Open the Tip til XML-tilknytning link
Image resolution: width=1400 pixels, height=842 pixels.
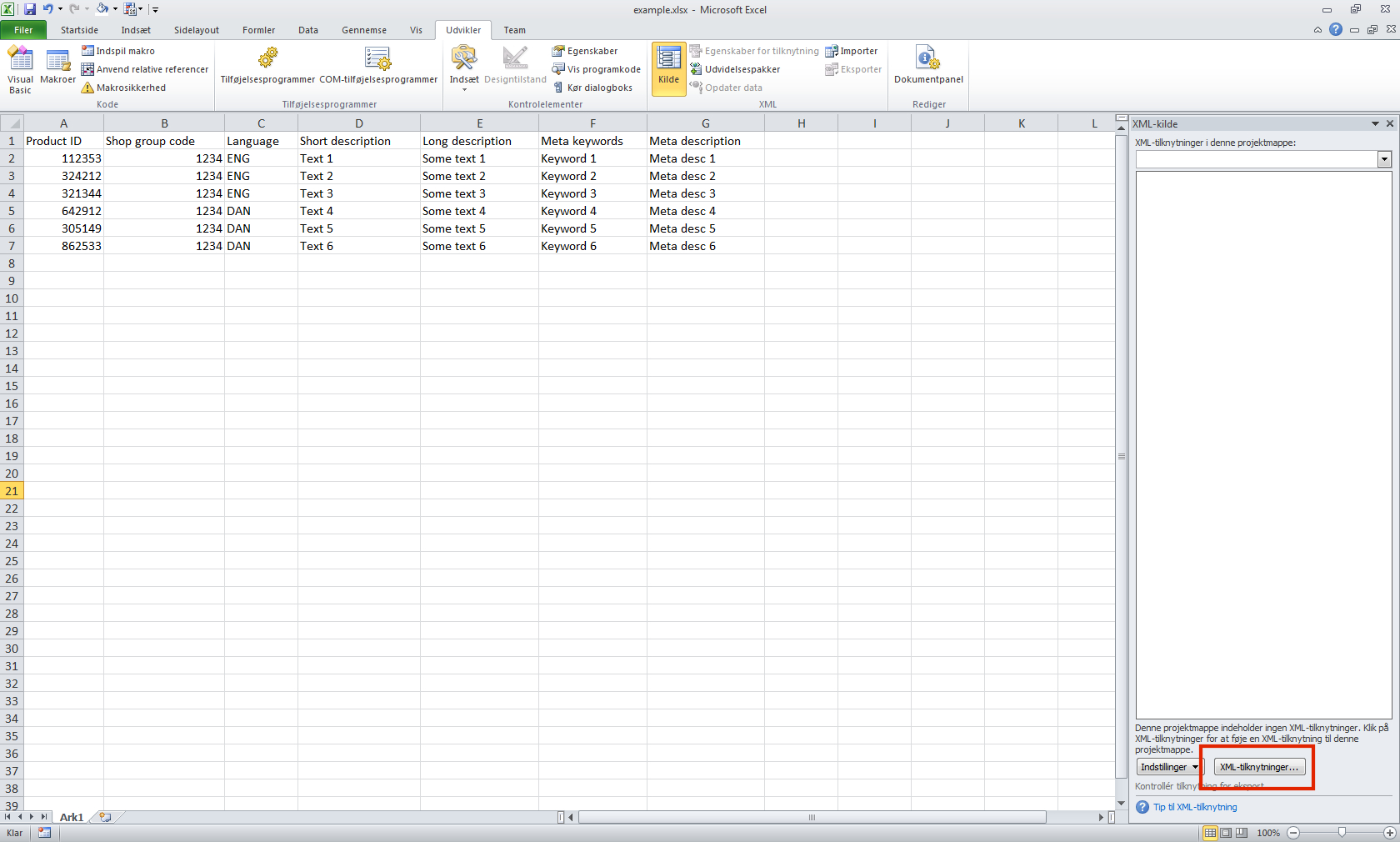1193,807
